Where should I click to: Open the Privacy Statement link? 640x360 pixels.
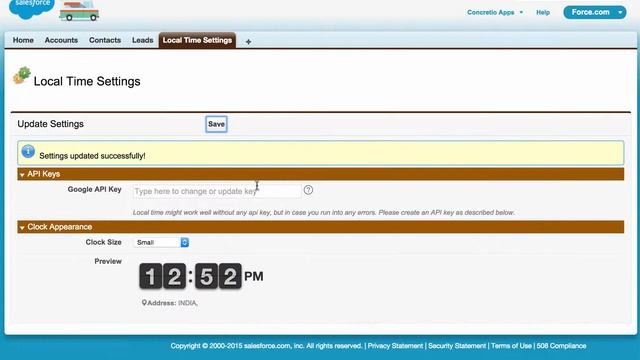(x=395, y=346)
